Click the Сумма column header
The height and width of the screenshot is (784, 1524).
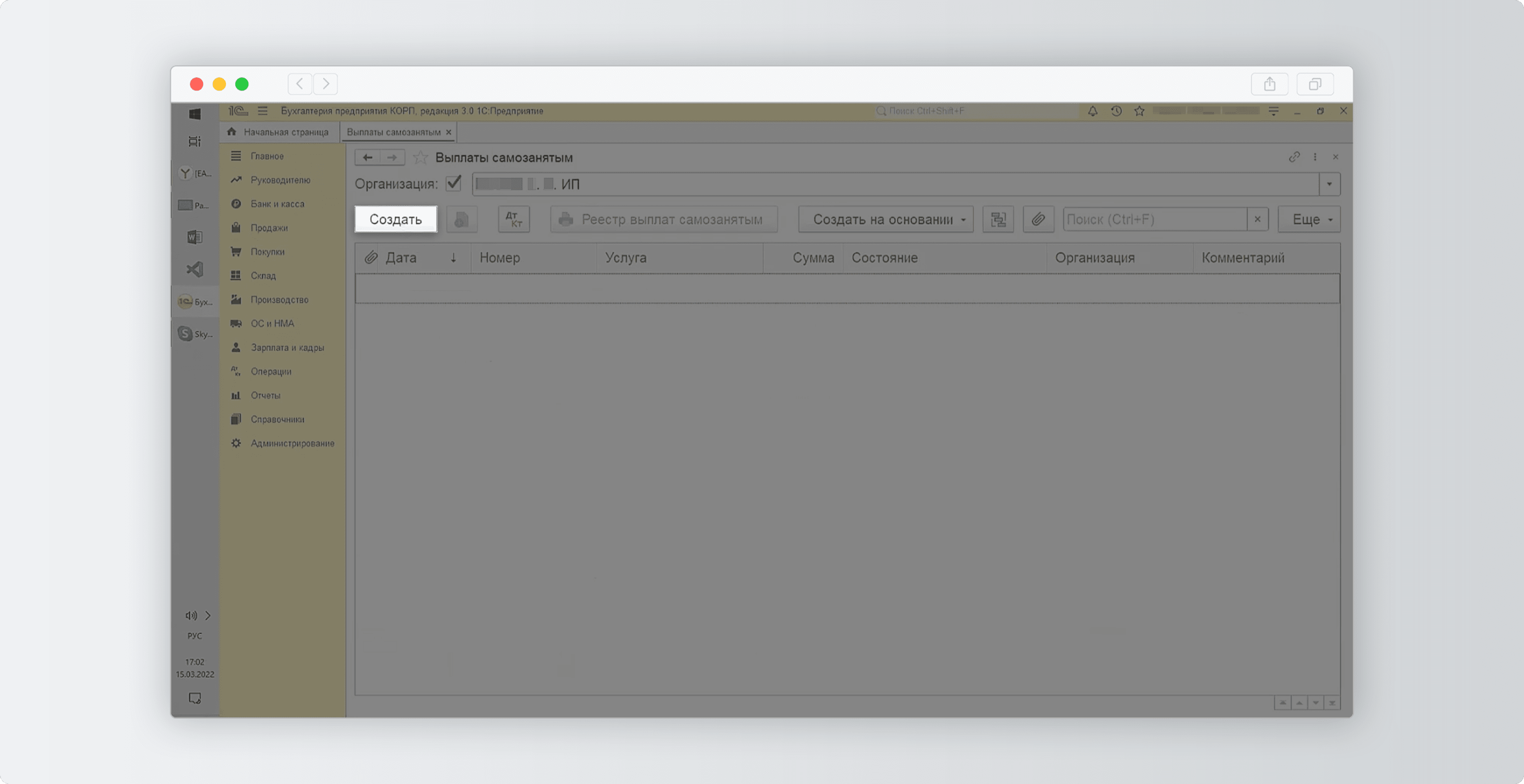tap(804, 258)
